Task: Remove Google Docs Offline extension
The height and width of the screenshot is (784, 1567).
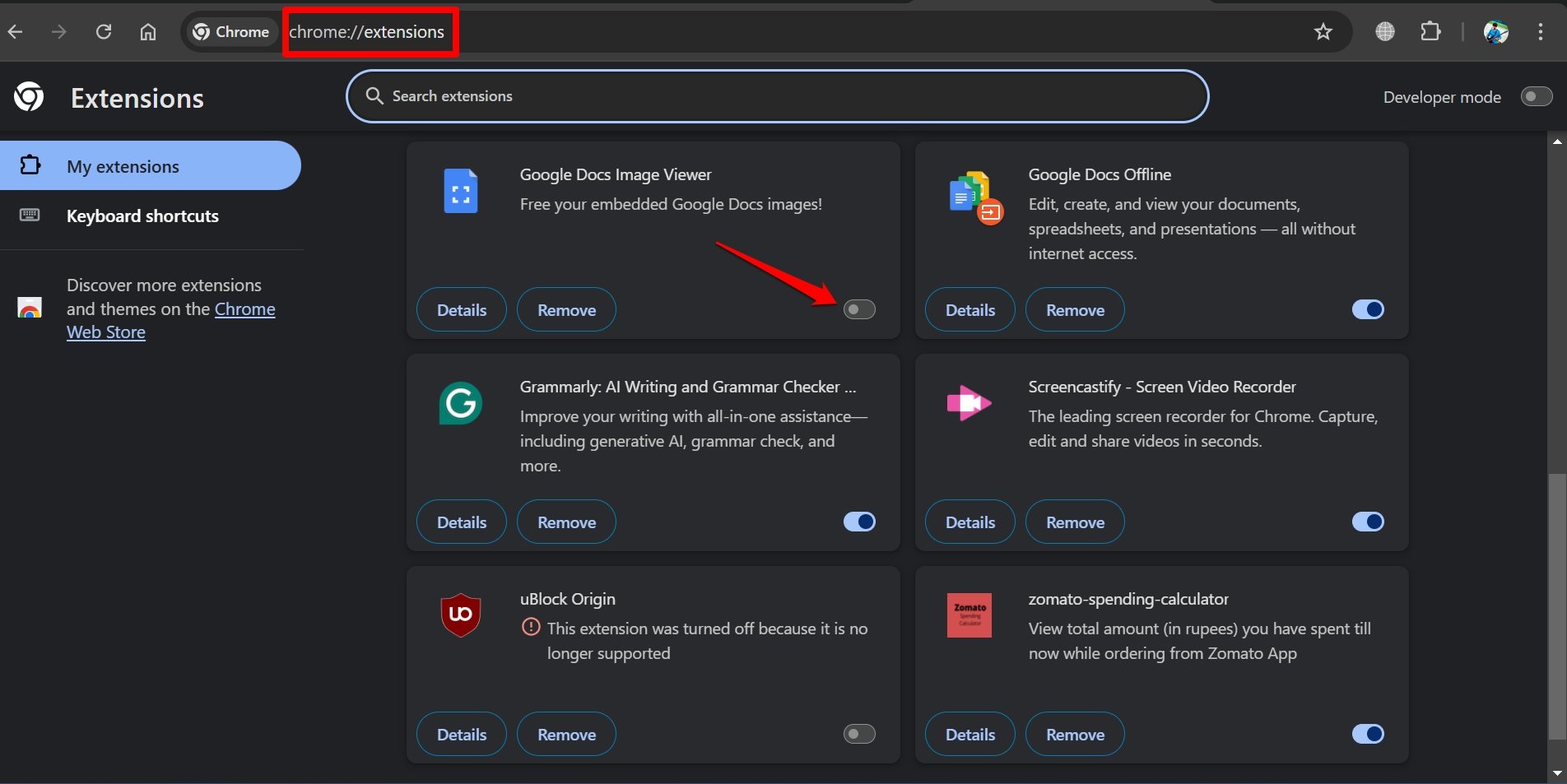Action: [x=1075, y=310]
